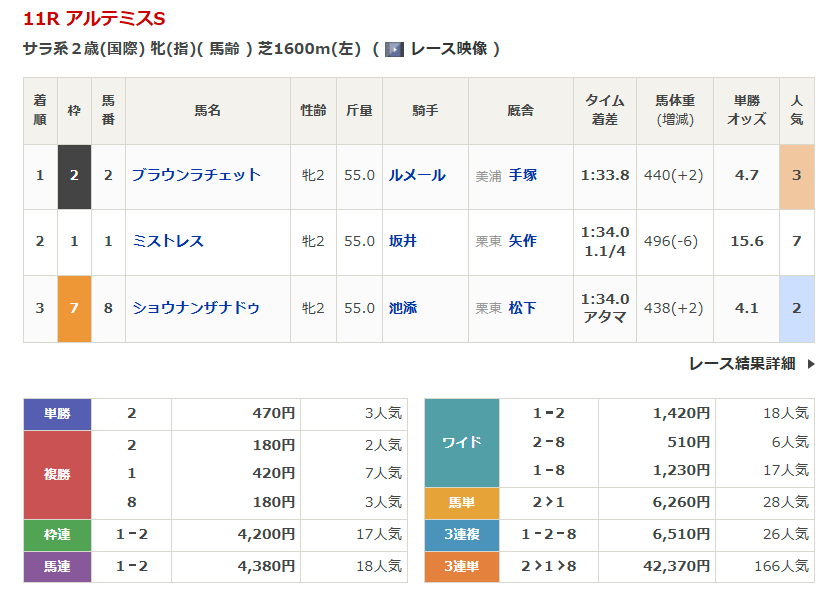Image resolution: width=833 pixels, height=593 pixels.
Task: Click the black frame number 2 cell
Action: (74, 176)
